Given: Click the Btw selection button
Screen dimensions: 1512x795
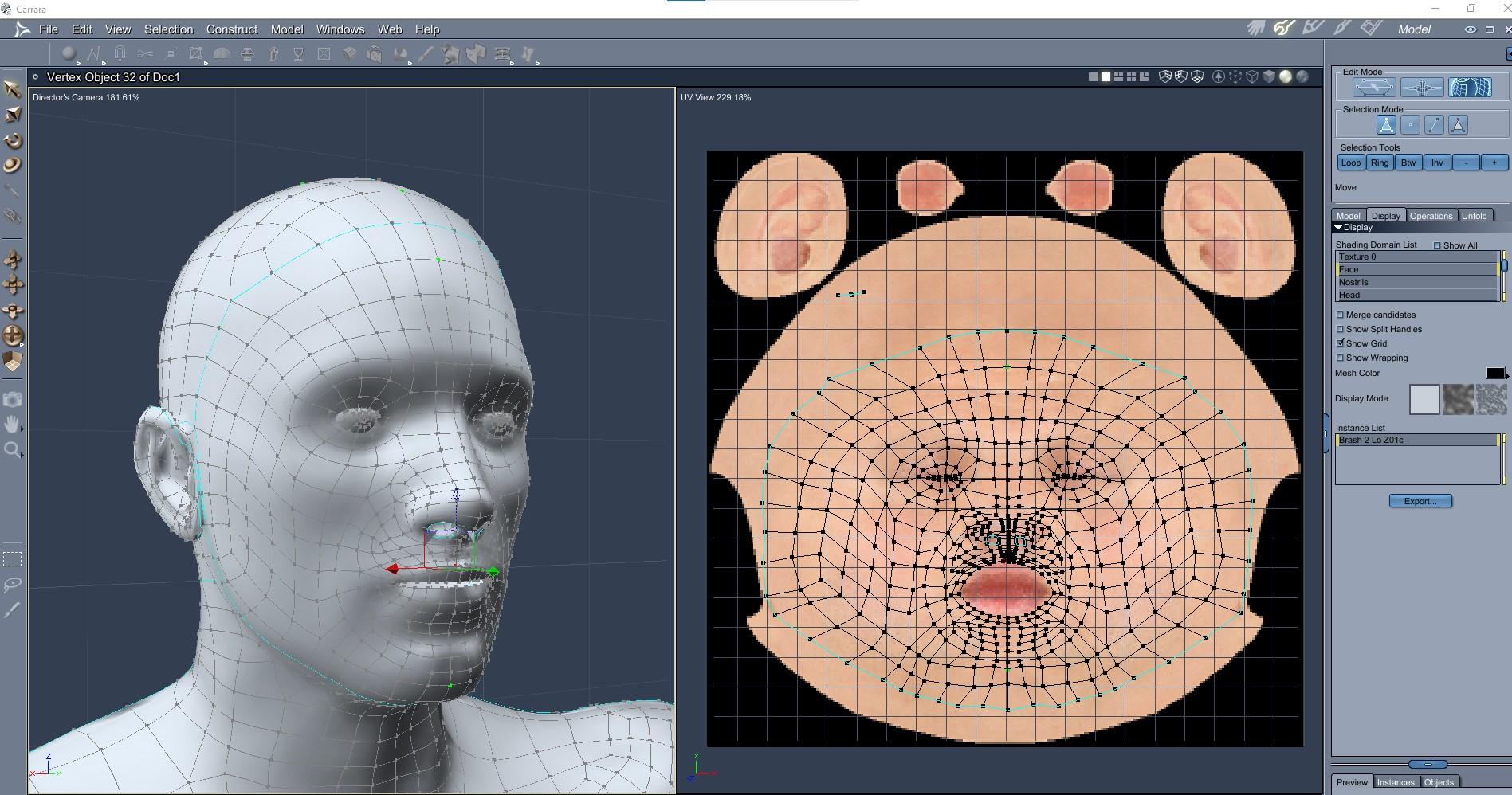Looking at the screenshot, I should (1408, 163).
